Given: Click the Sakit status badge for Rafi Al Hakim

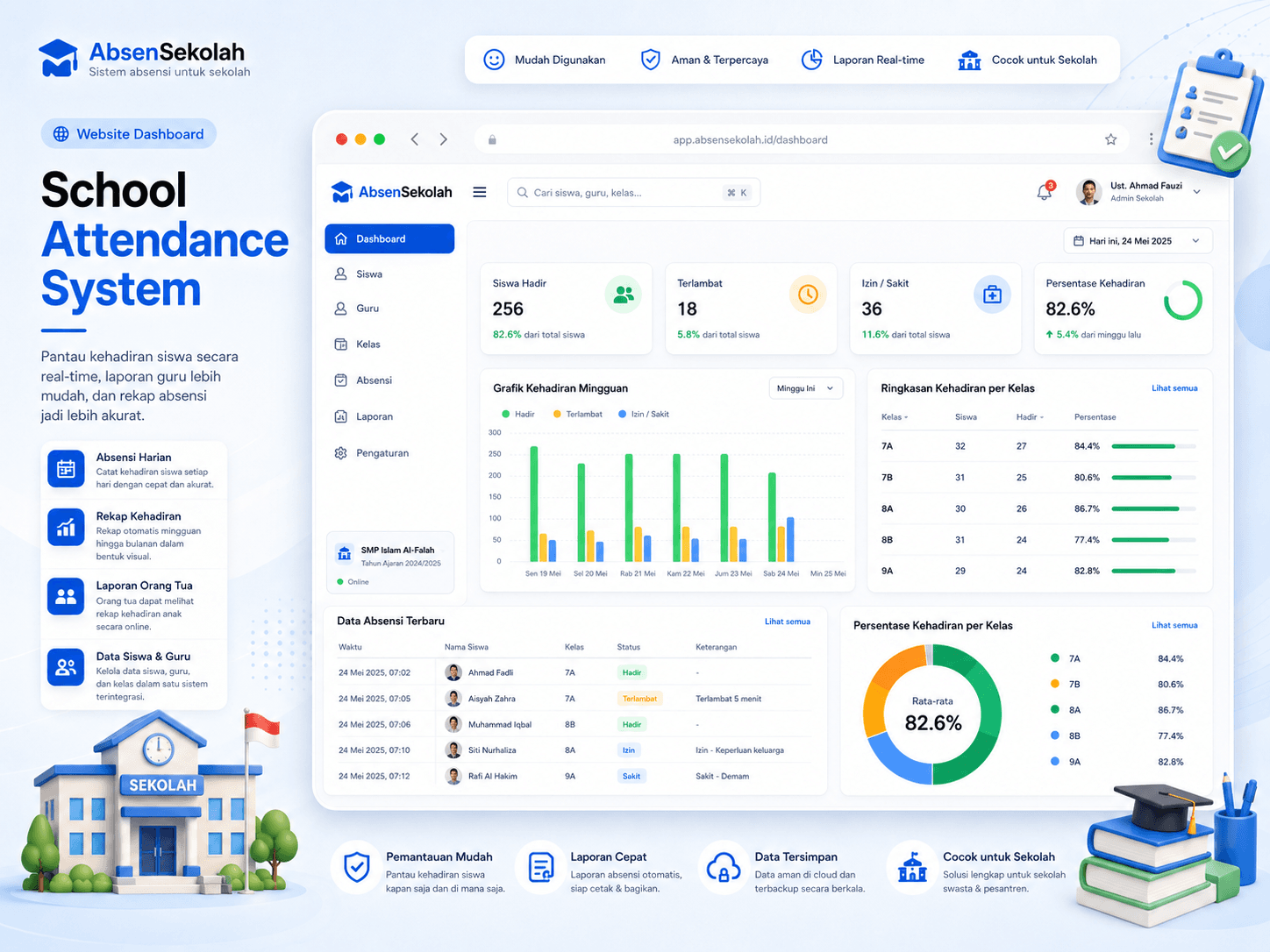Looking at the screenshot, I should tap(631, 776).
